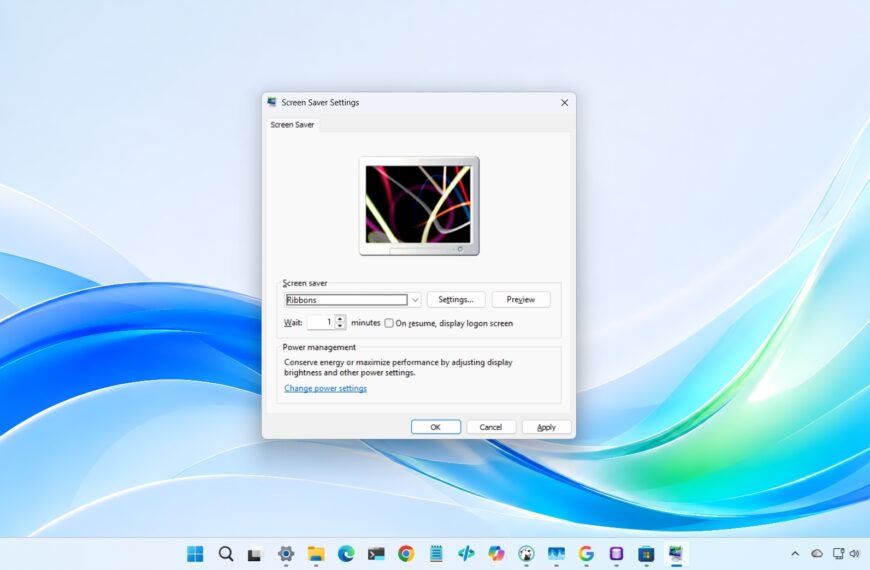This screenshot has height=570, width=870.
Task: Open screen saver Settings... button
Action: click(x=456, y=300)
